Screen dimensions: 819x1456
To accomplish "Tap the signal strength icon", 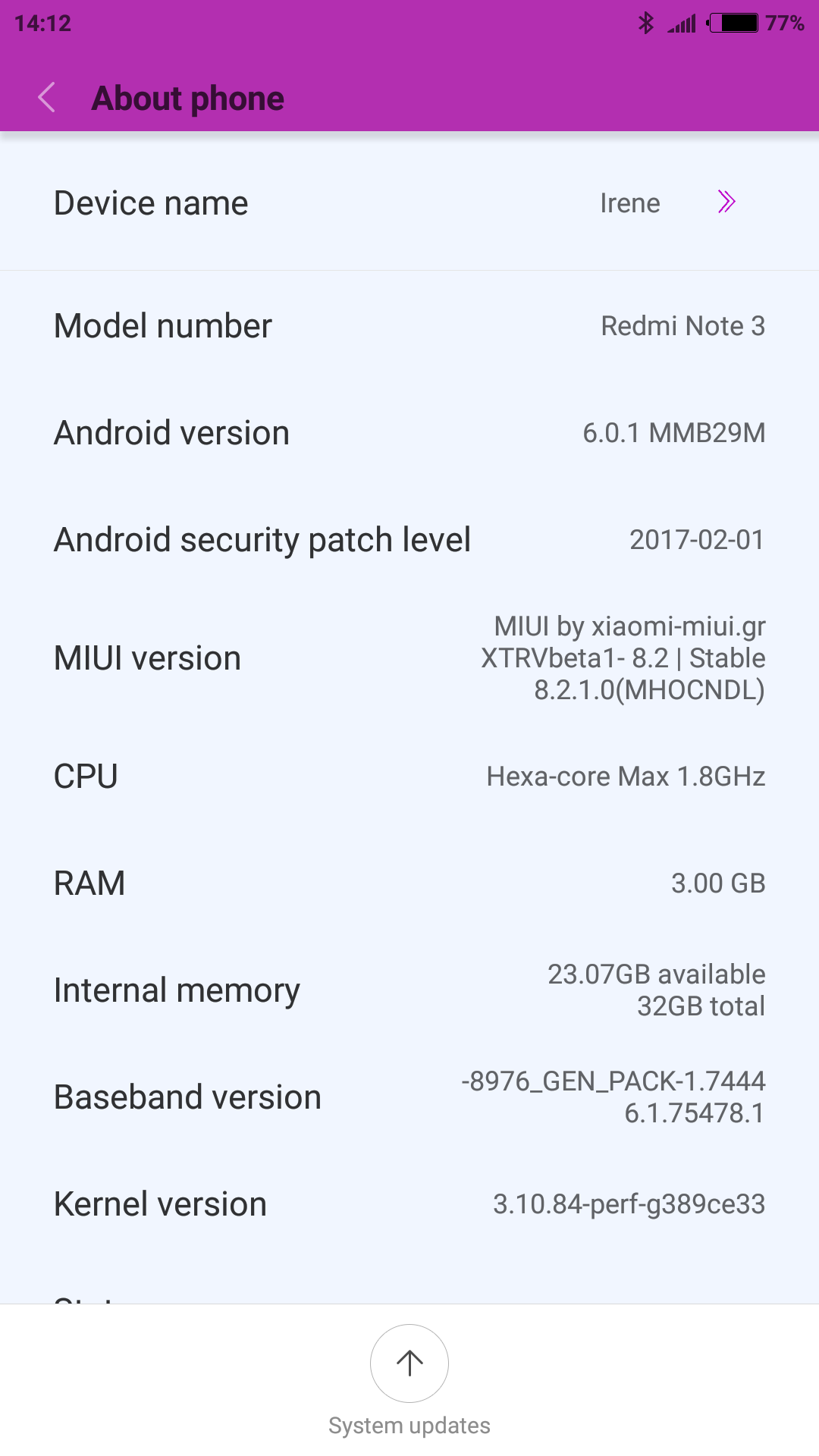I will (682, 24).
